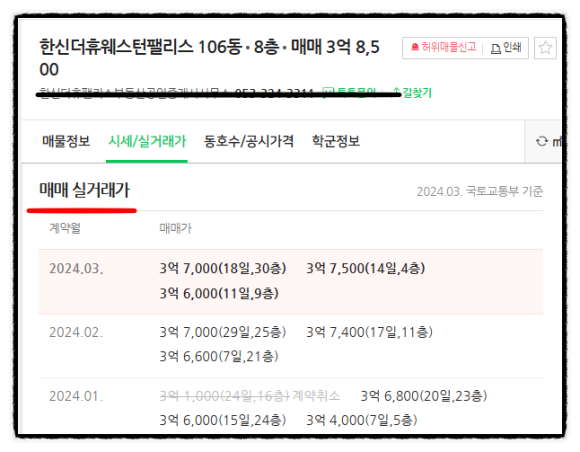Click the 2024.01. contract month cell

76,397
